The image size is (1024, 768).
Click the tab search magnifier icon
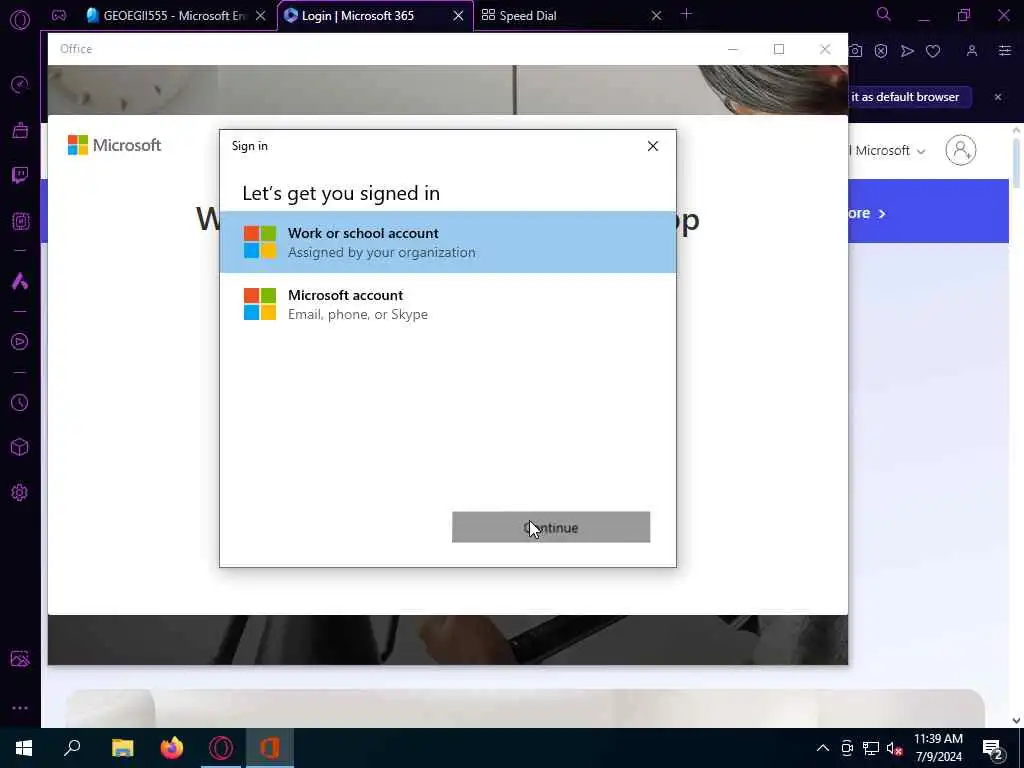[883, 14]
